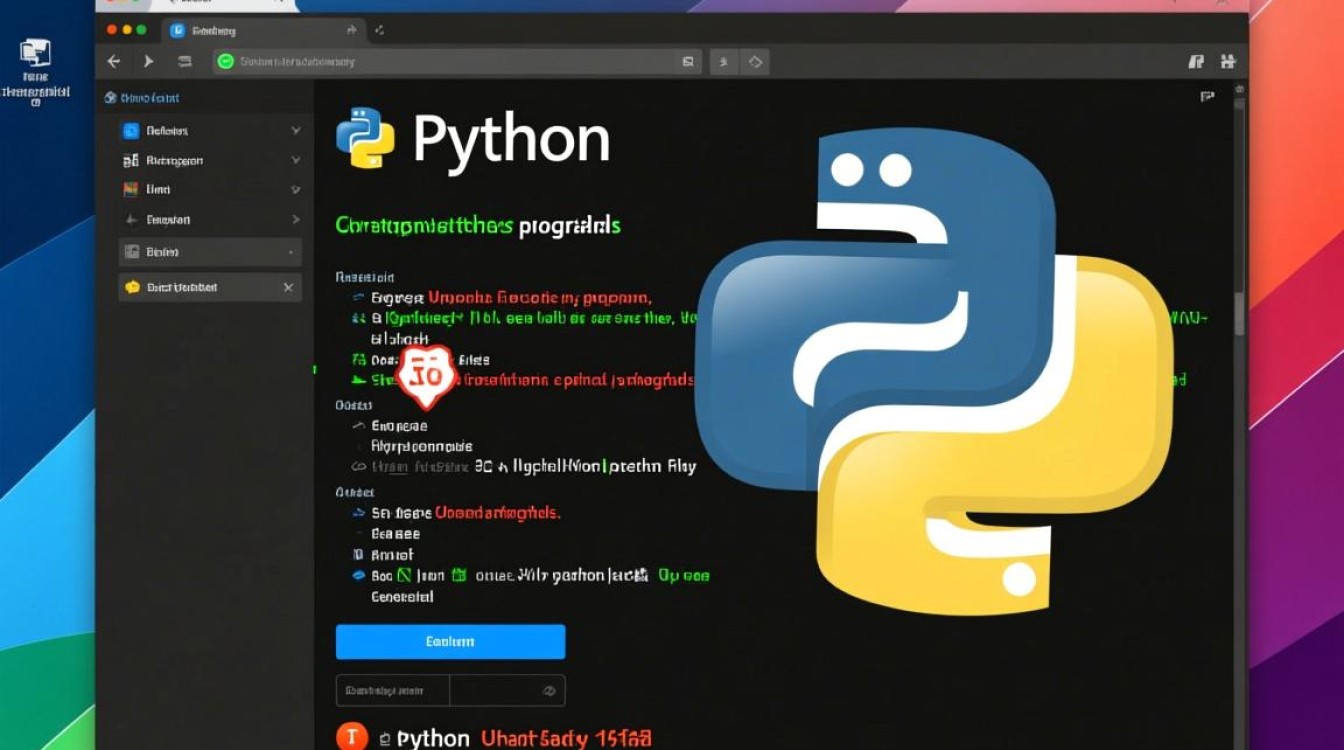This screenshot has height=750, width=1344.
Task: Click the diamond-shaped toolbar button
Action: (x=755, y=62)
